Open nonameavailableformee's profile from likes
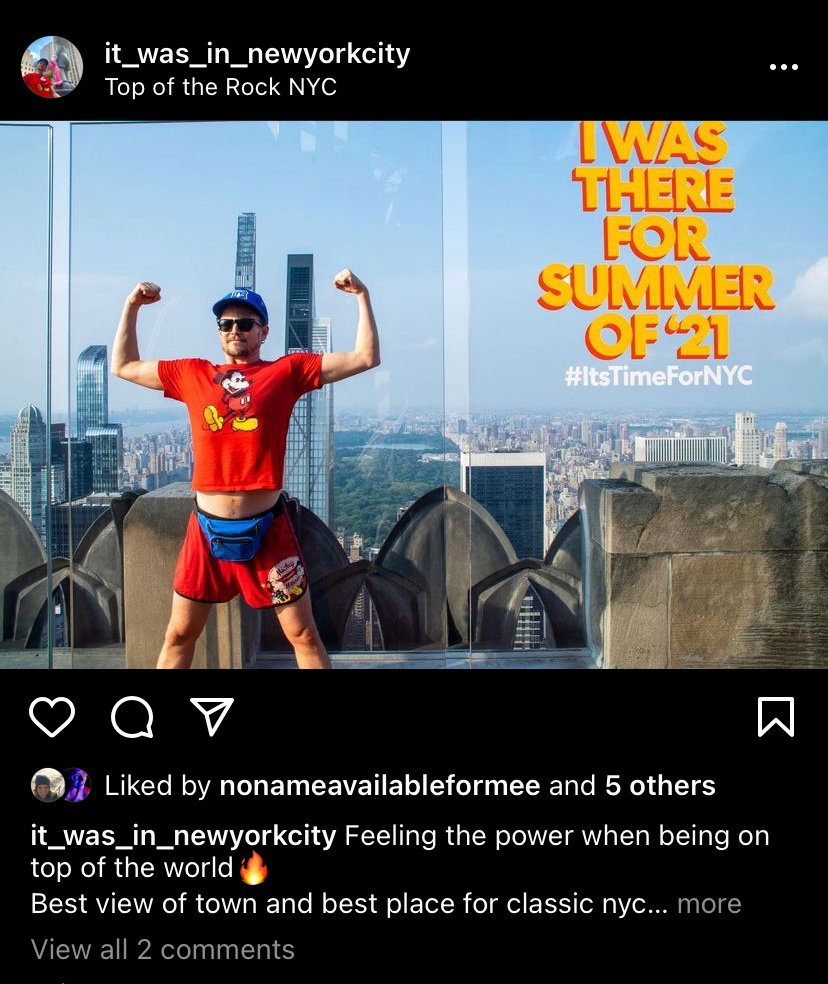 click(x=380, y=786)
